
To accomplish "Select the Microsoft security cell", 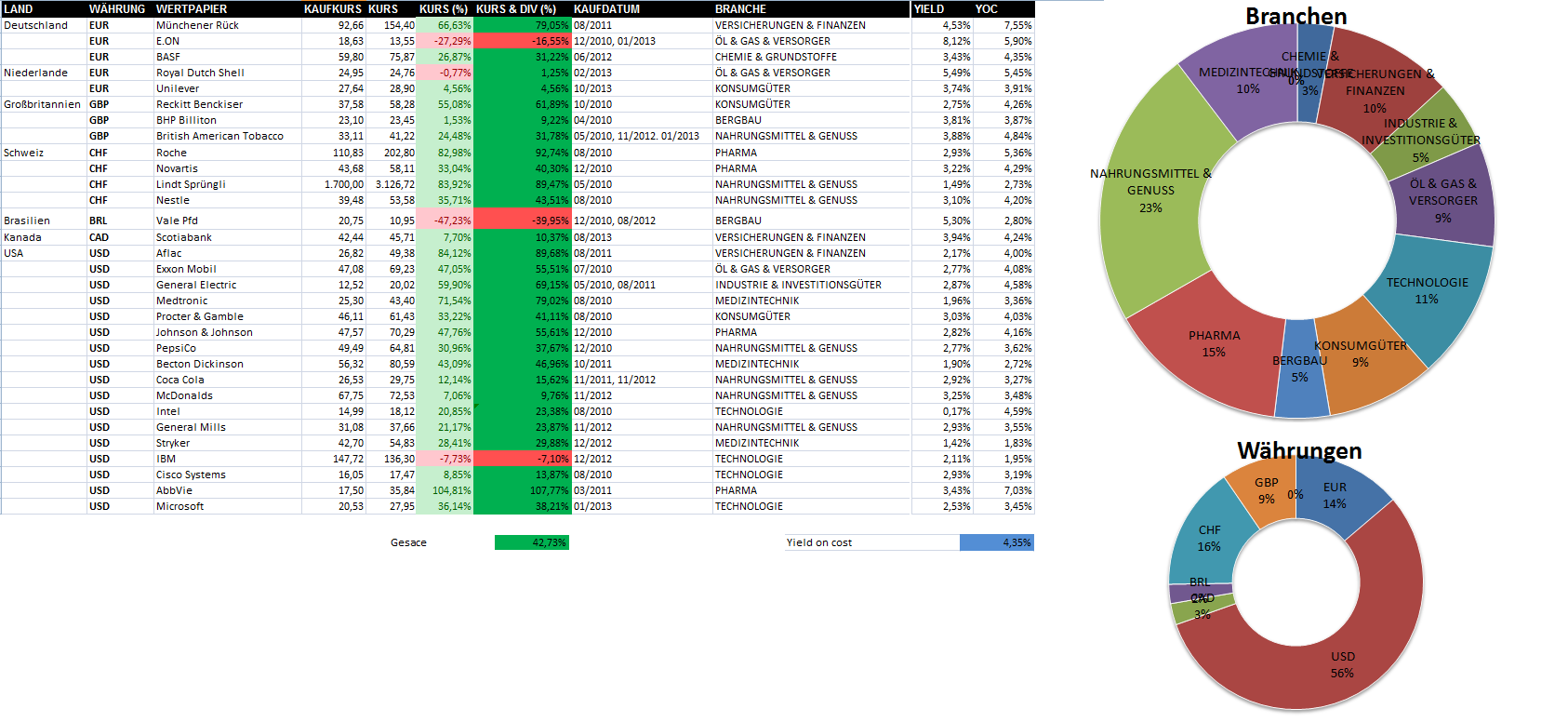I will [x=228, y=506].
